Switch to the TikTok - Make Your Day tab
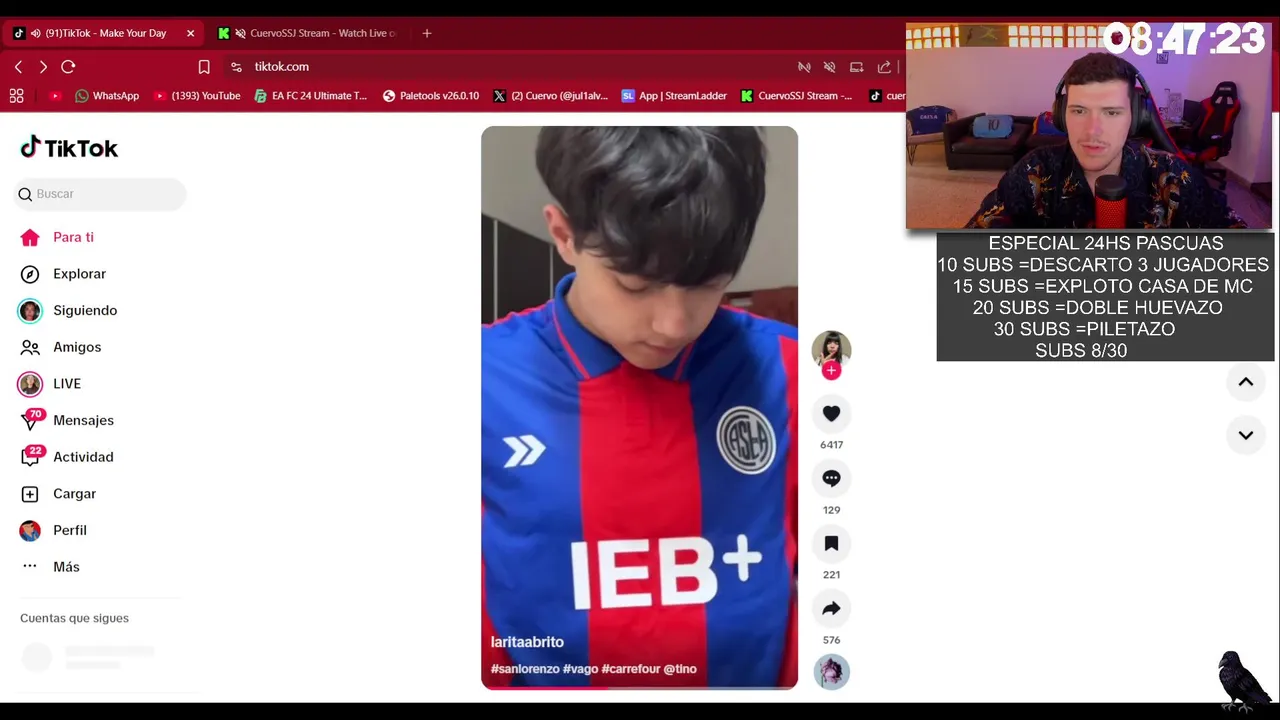Screen dimensions: 1280x720 (105, 33)
